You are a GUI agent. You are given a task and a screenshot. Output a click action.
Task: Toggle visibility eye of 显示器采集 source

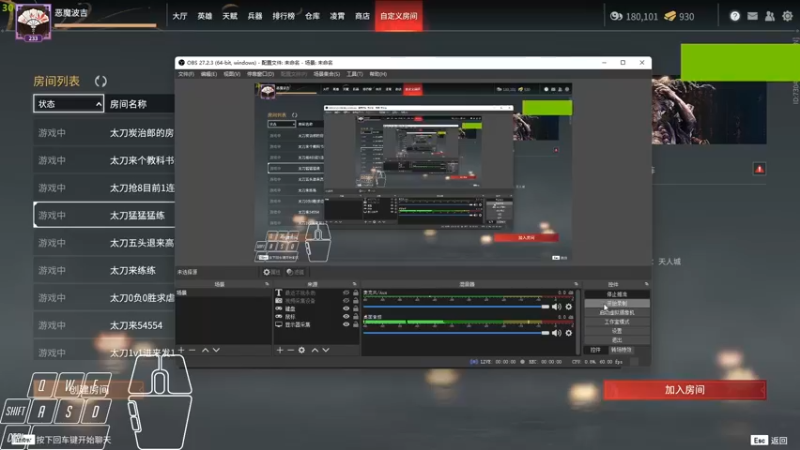click(346, 324)
